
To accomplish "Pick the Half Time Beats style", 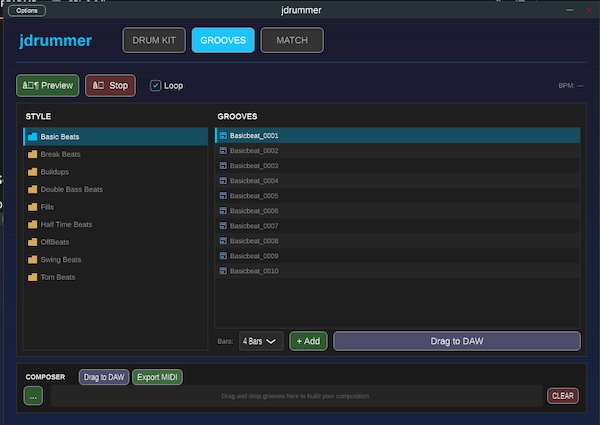I will [116, 225].
